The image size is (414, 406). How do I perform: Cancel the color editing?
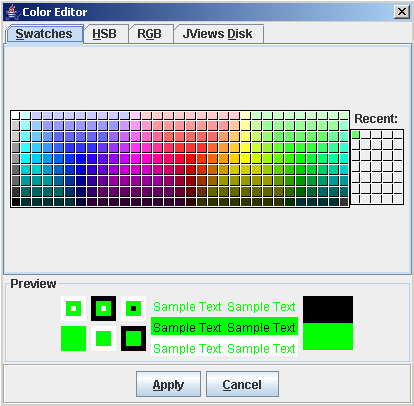242,384
